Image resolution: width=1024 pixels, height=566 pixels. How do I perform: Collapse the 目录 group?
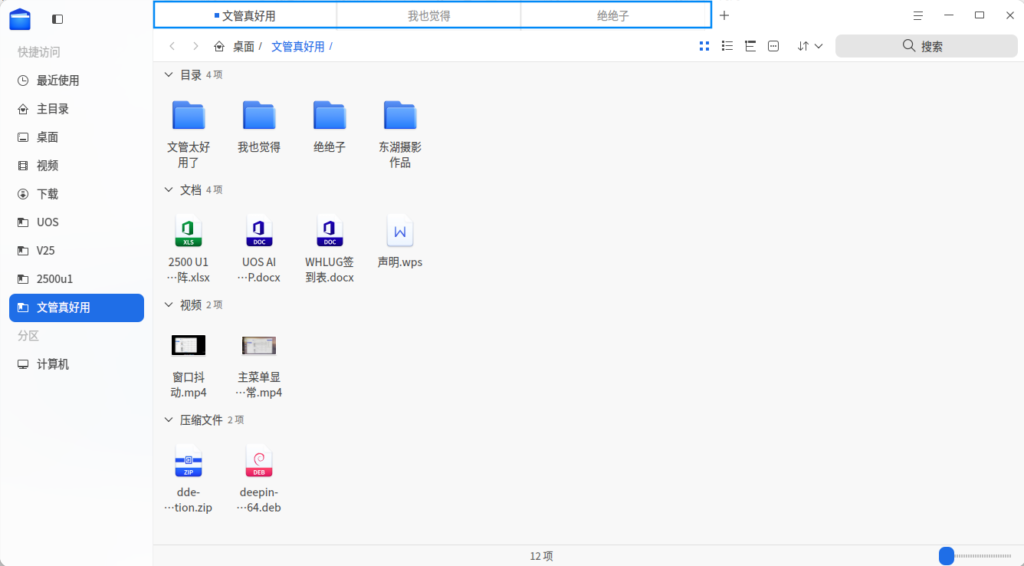click(167, 75)
